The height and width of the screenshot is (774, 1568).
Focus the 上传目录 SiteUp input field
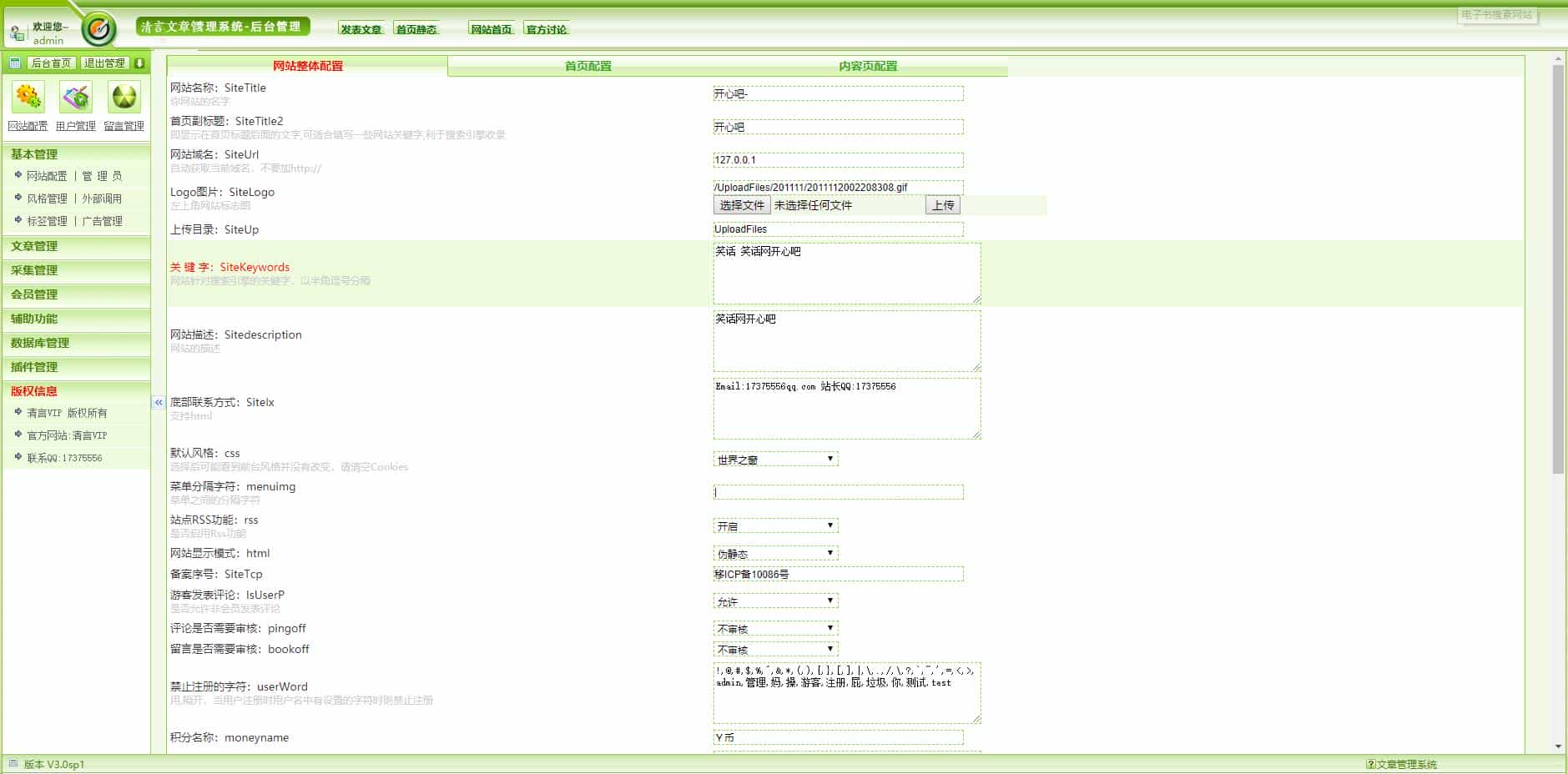pyautogui.click(x=838, y=229)
